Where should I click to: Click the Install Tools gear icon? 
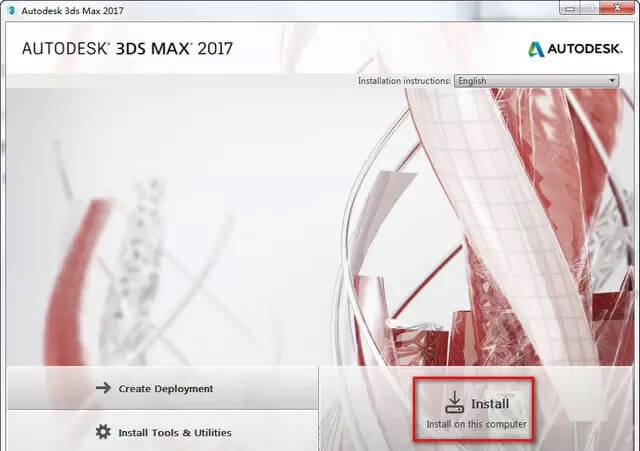click(103, 432)
